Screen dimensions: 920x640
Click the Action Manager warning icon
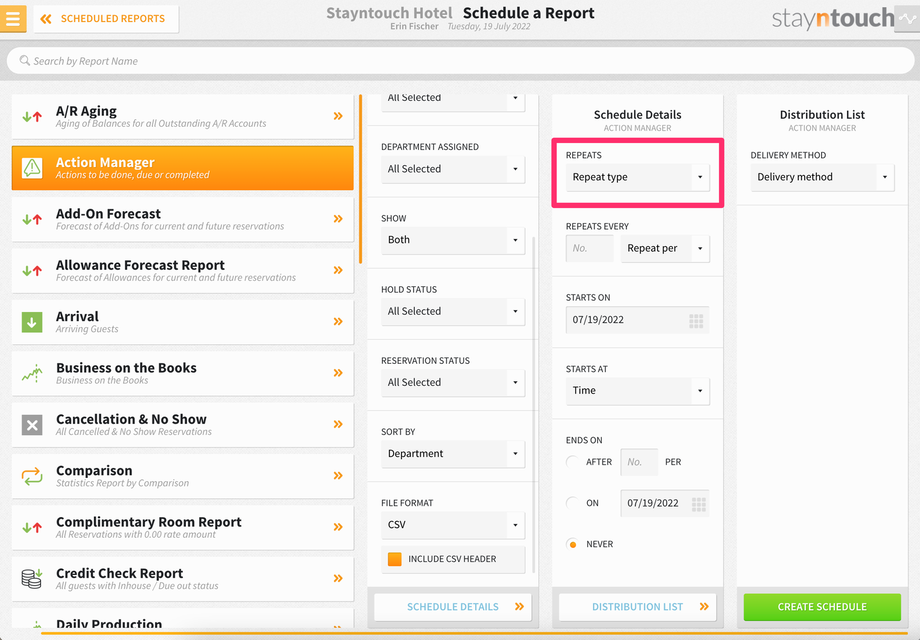[32, 168]
